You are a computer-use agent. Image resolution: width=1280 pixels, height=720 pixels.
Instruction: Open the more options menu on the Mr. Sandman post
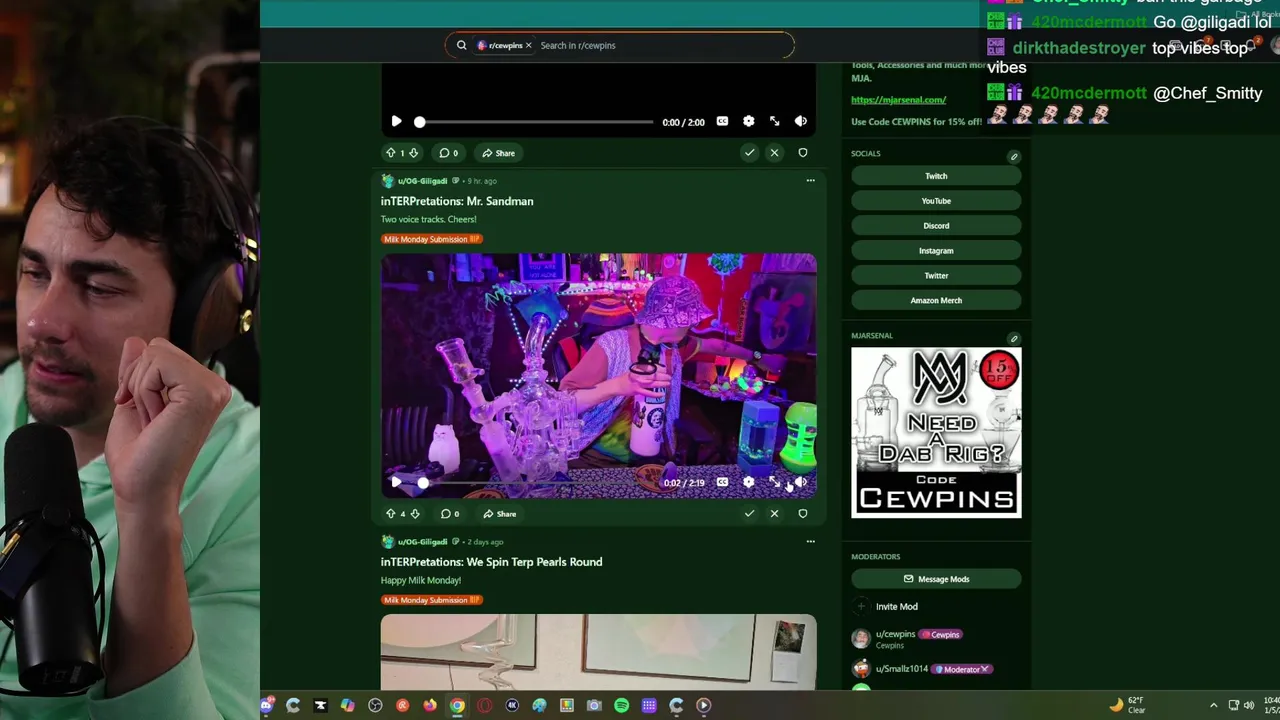(810, 181)
